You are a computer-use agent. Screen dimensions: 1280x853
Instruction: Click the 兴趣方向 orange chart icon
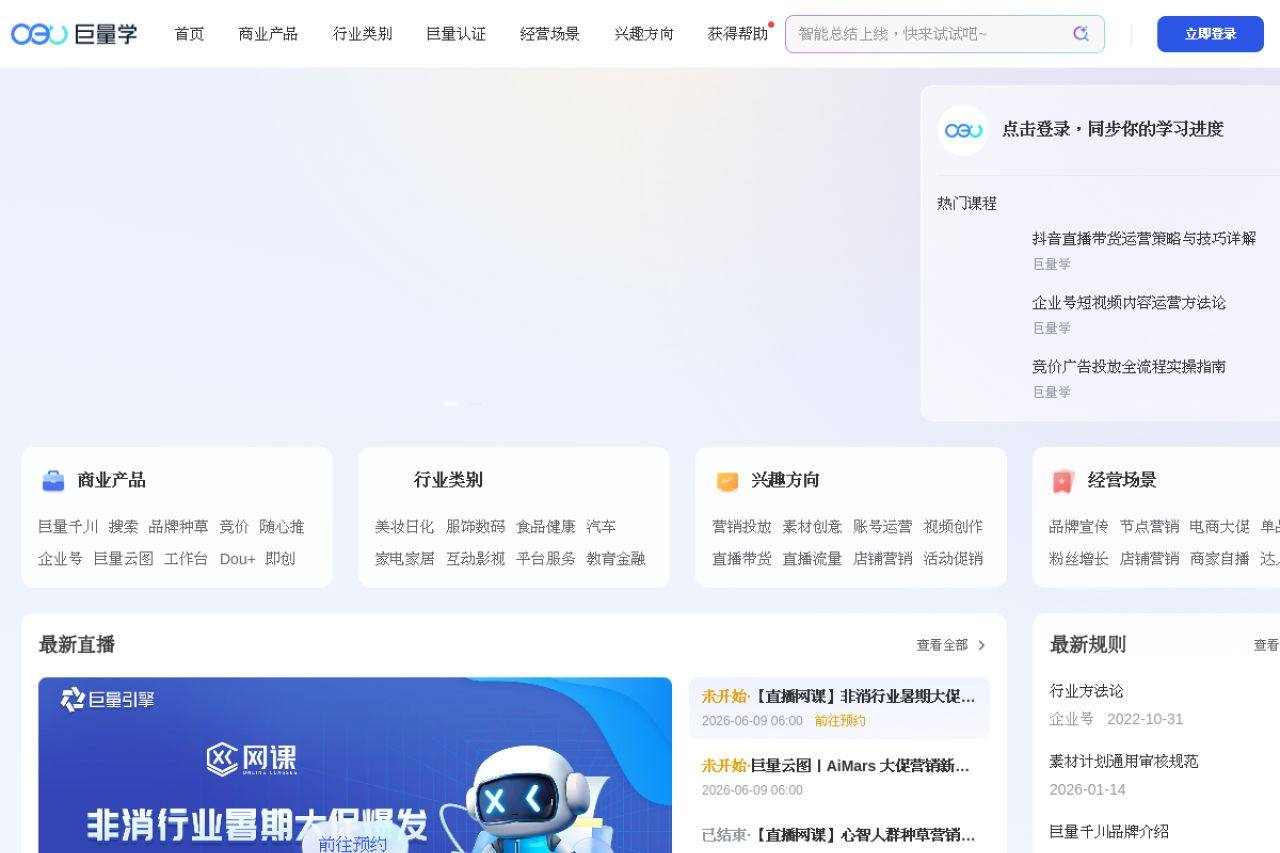tap(727, 481)
